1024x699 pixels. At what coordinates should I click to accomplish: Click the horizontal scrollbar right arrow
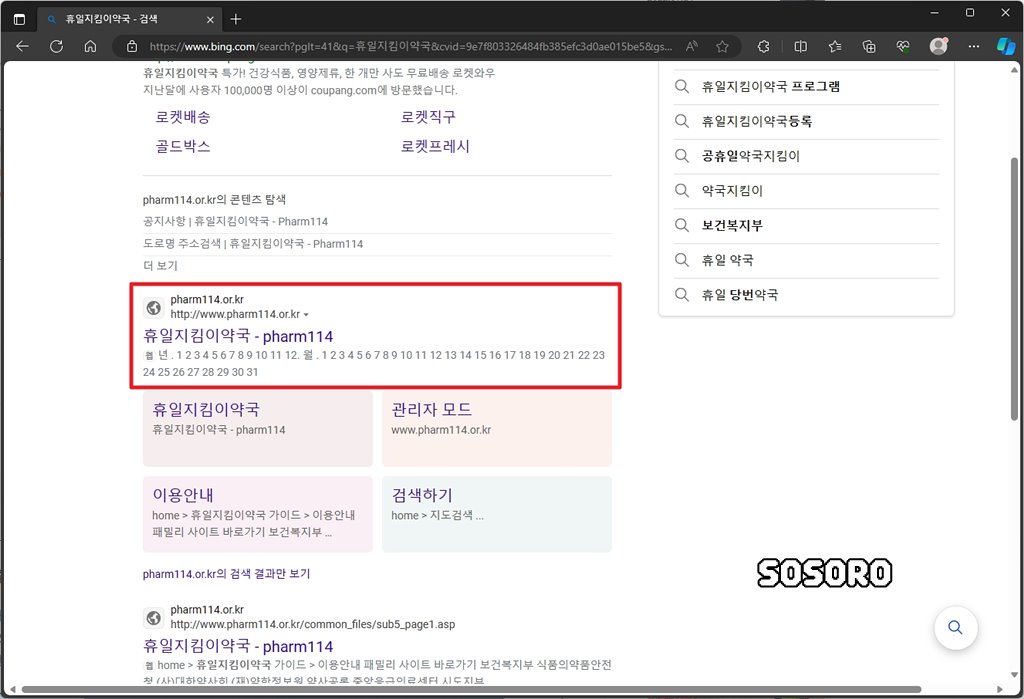coord(1000,689)
